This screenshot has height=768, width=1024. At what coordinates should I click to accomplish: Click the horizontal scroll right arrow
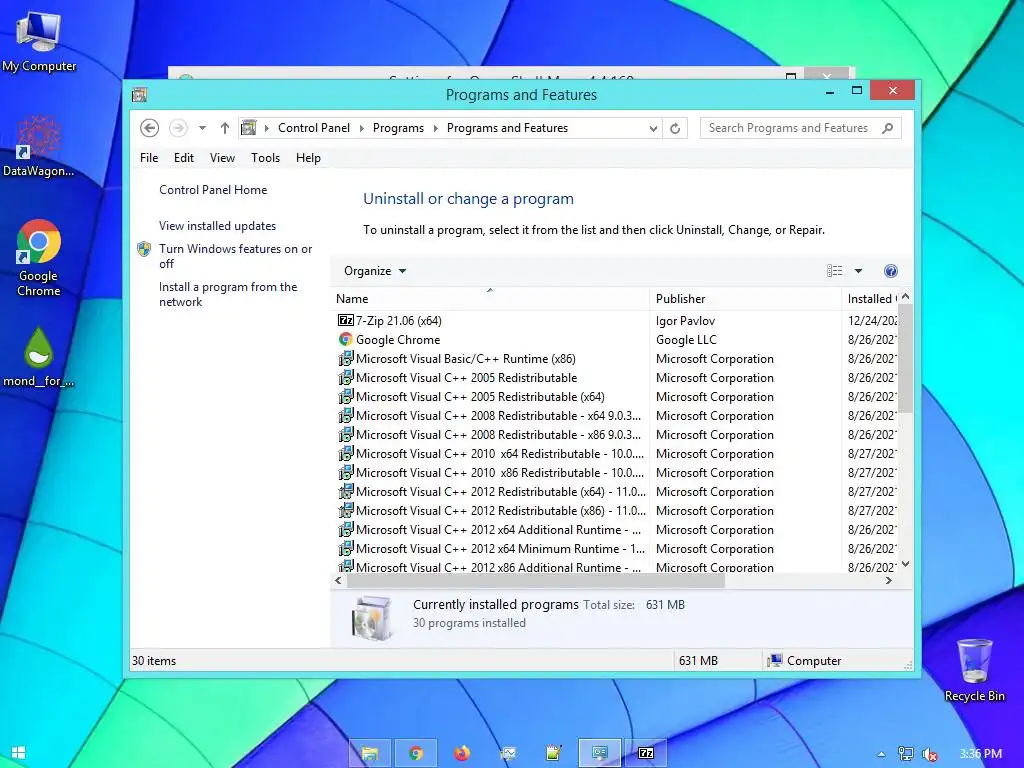pos(889,581)
